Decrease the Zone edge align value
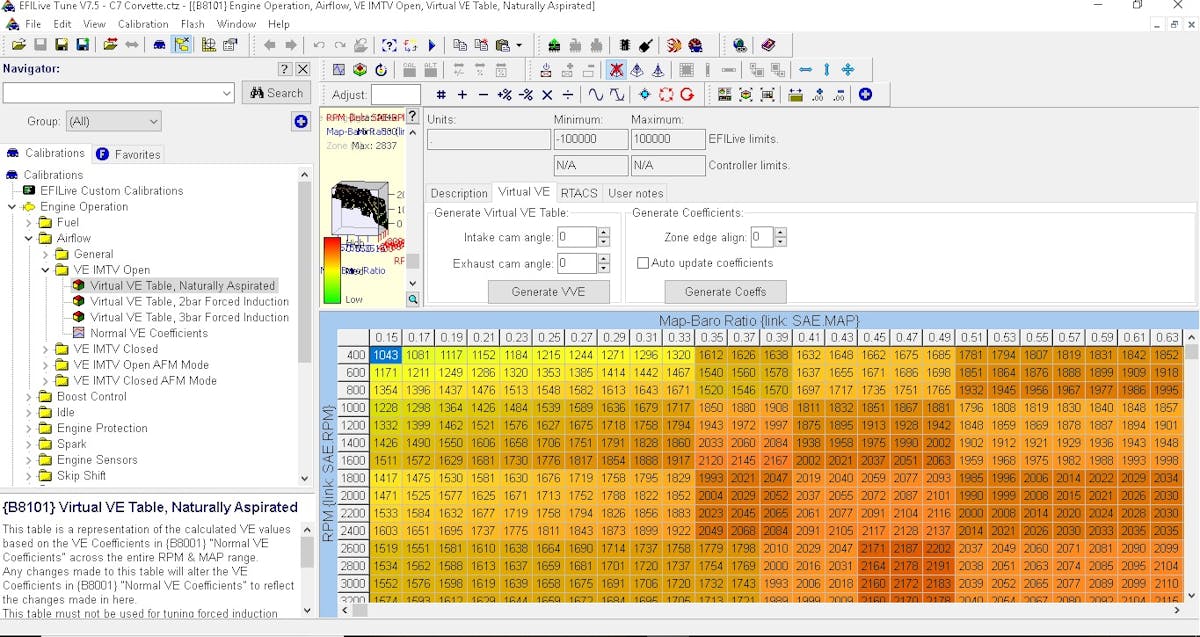 click(x=780, y=242)
